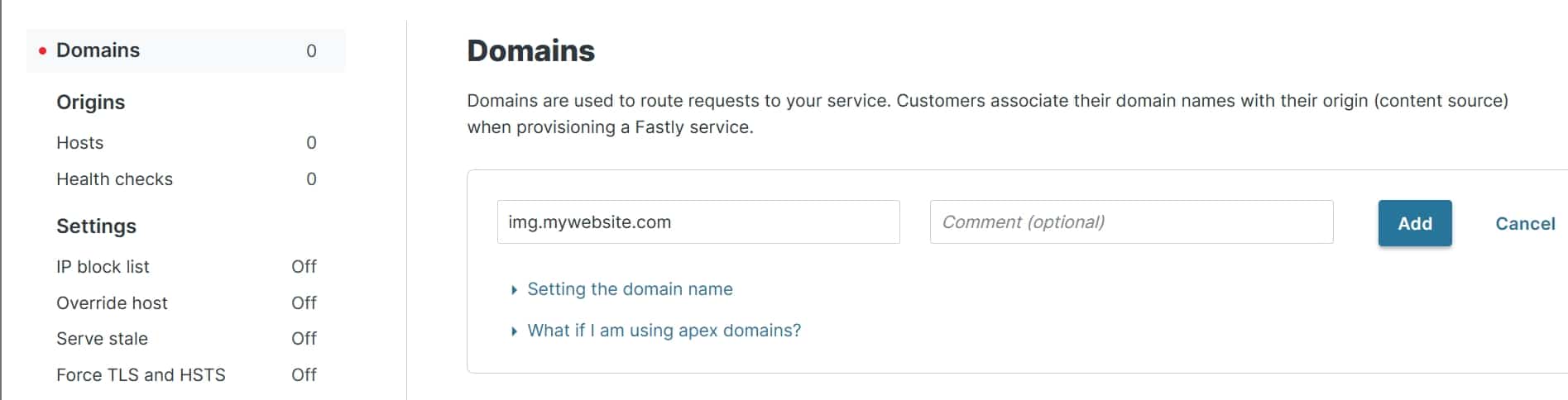Go to Hosts in the sidebar

point(80,143)
